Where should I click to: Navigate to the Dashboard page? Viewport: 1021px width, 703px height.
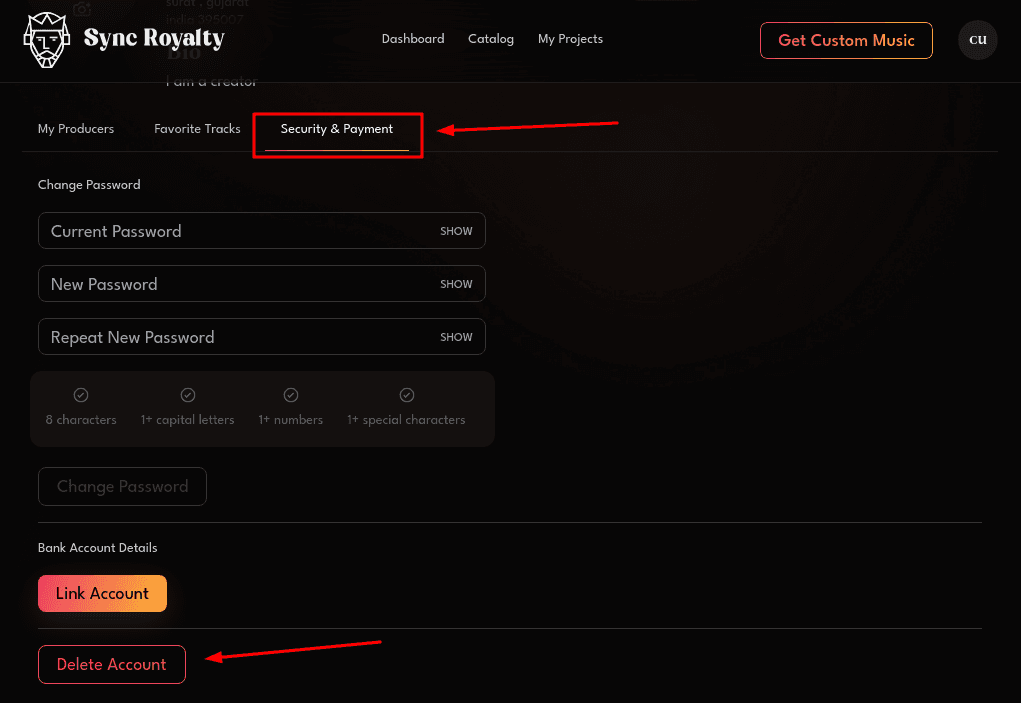pos(413,39)
